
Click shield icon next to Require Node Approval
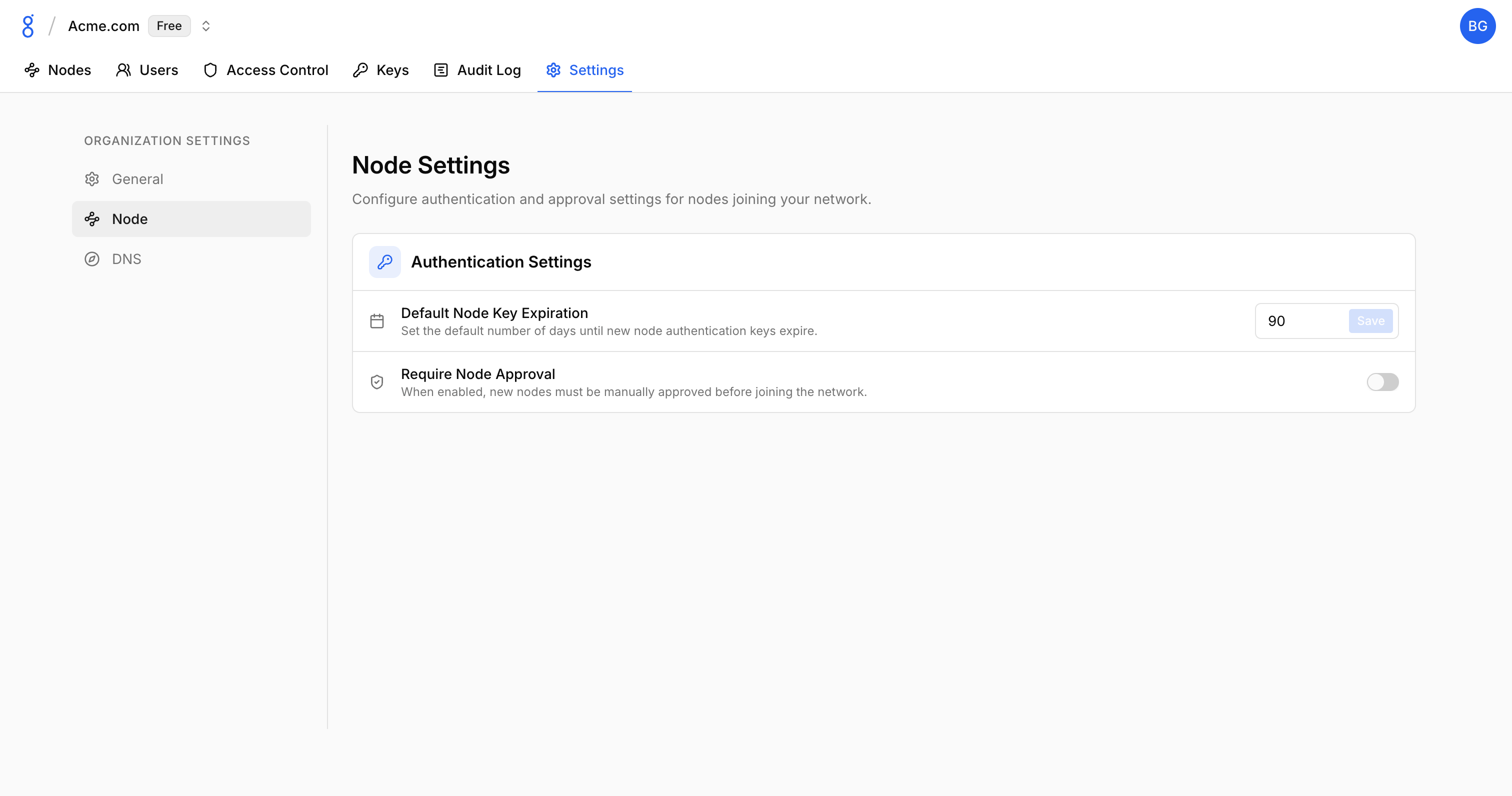point(377,382)
